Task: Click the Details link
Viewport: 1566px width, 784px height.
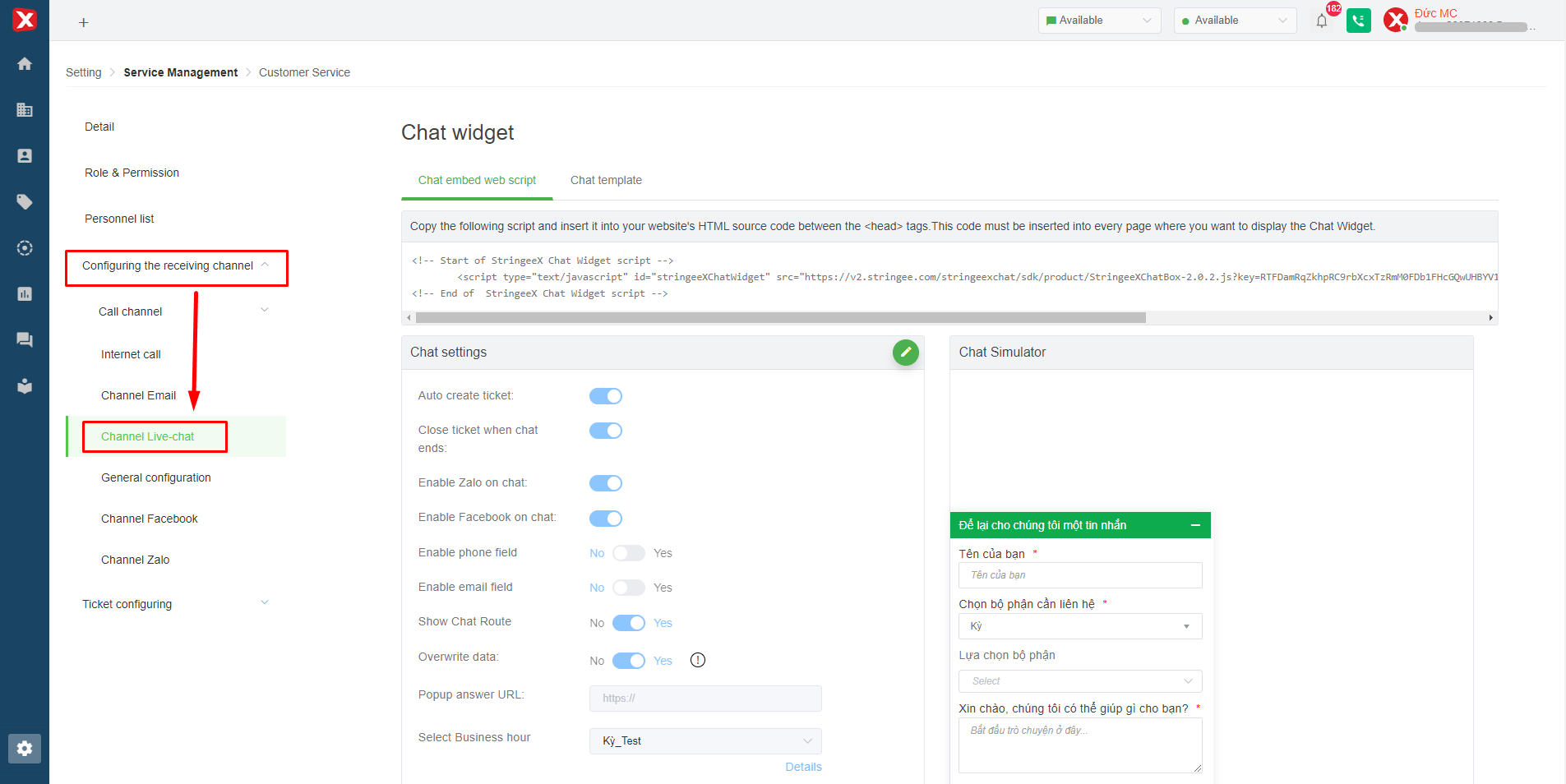Action: pyautogui.click(x=803, y=767)
